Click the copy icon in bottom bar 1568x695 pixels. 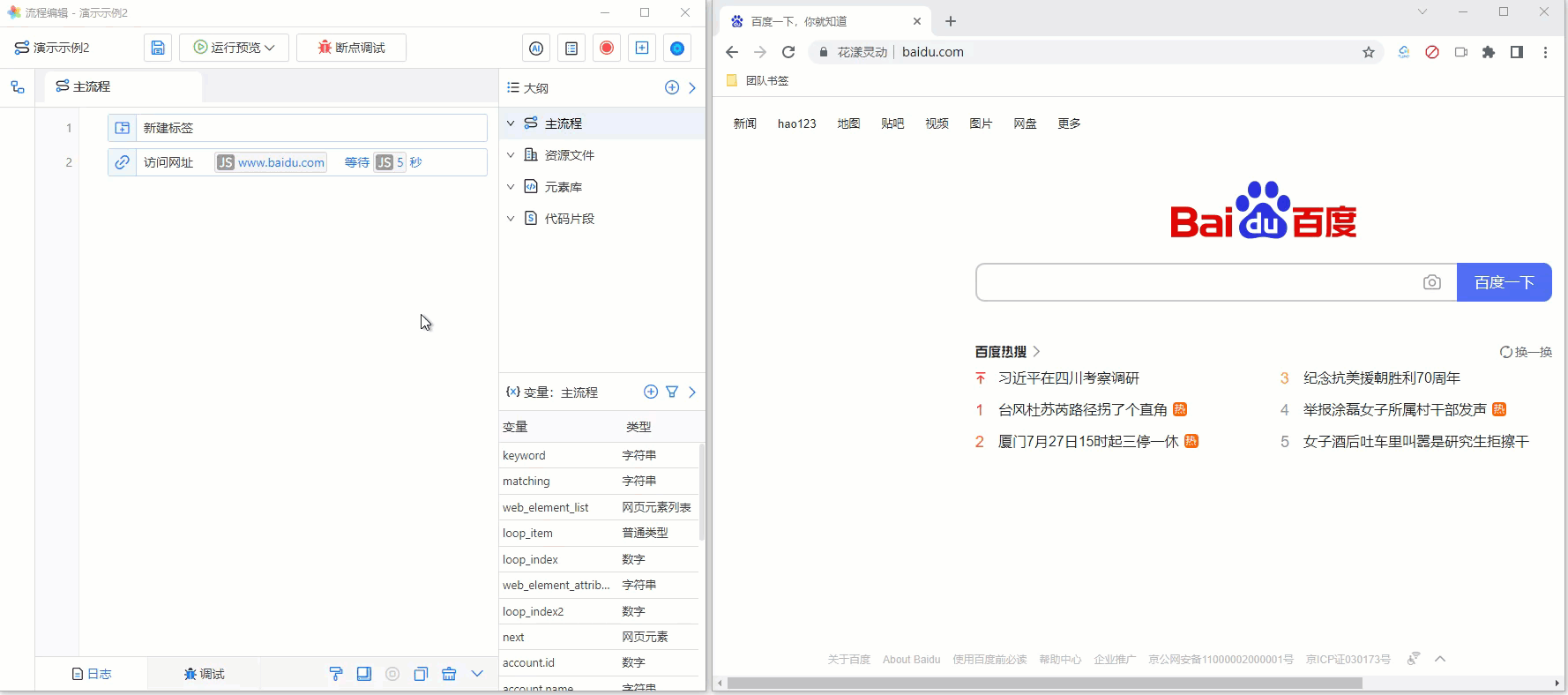[421, 674]
